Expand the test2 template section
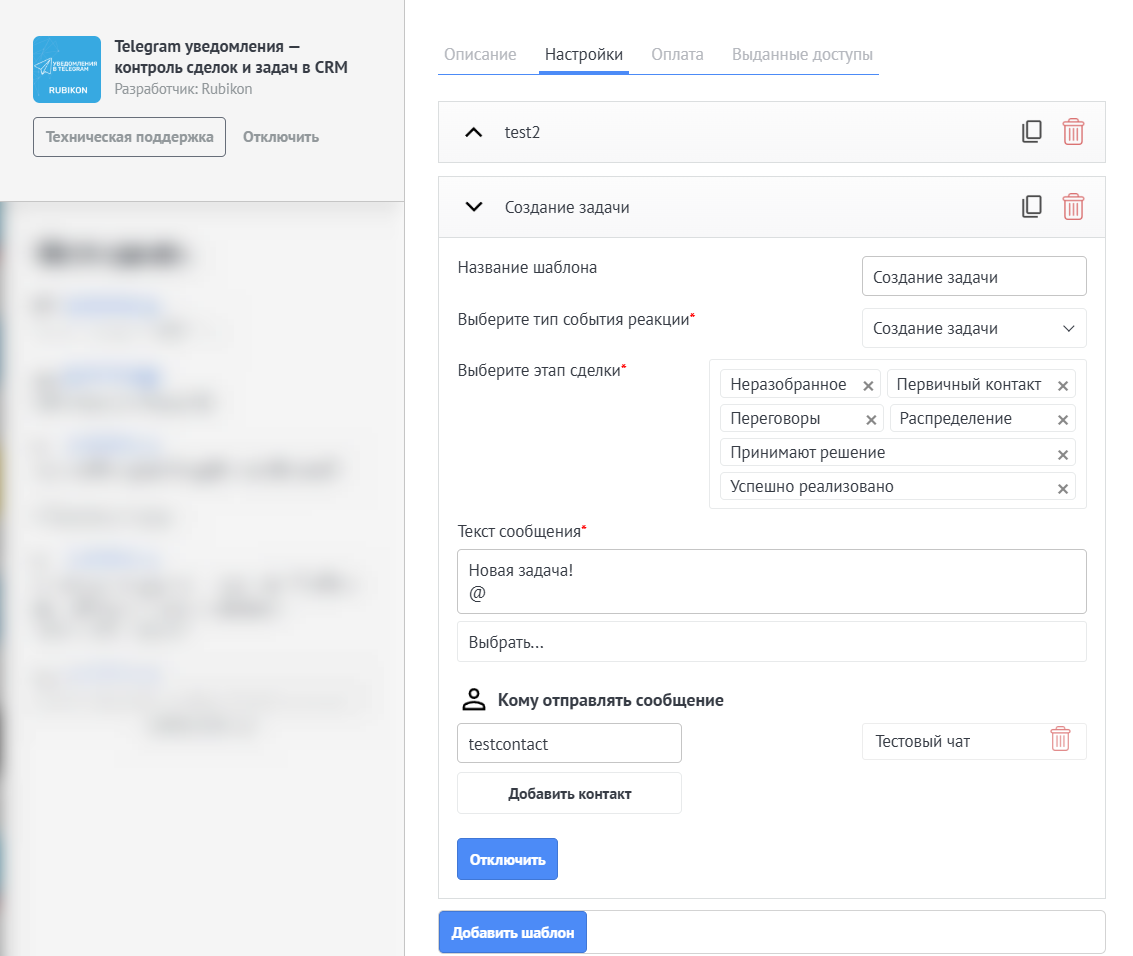The height and width of the screenshot is (956, 1133). pyautogui.click(x=473, y=132)
